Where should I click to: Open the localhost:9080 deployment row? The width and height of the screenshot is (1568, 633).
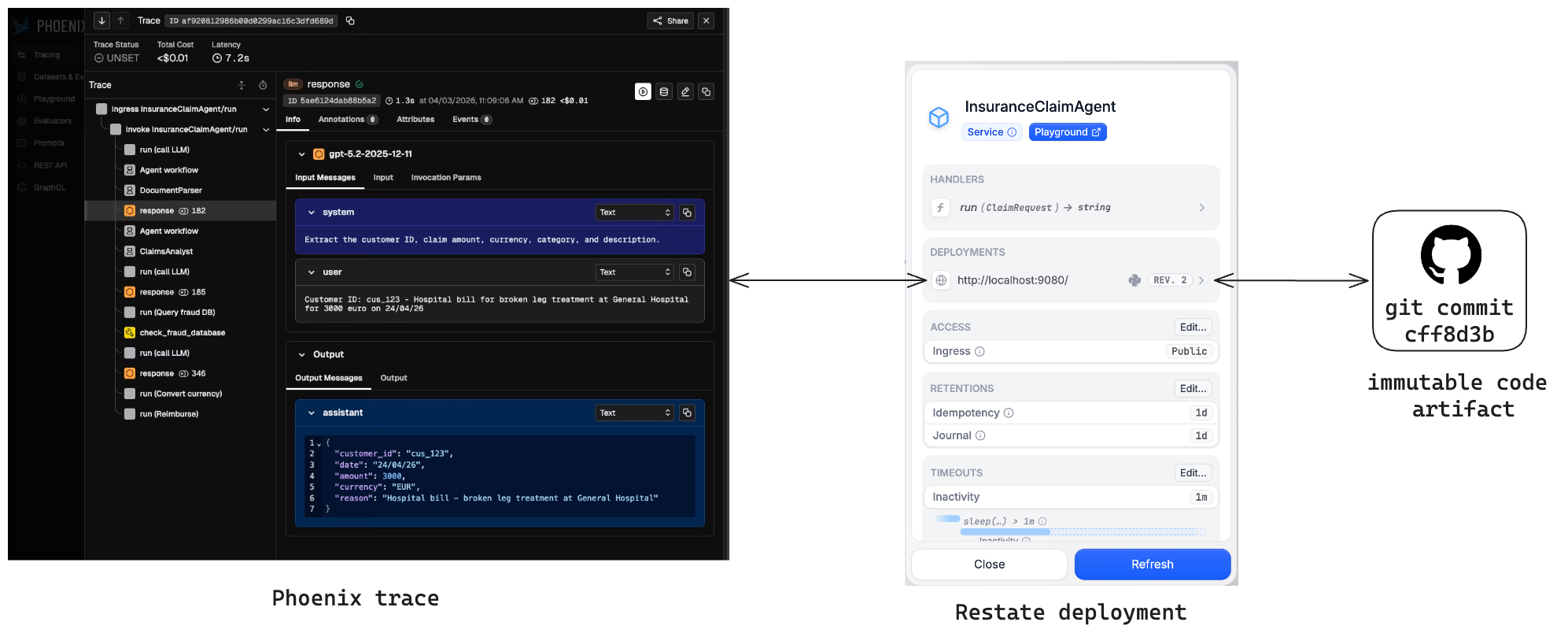pyautogui.click(x=1071, y=280)
